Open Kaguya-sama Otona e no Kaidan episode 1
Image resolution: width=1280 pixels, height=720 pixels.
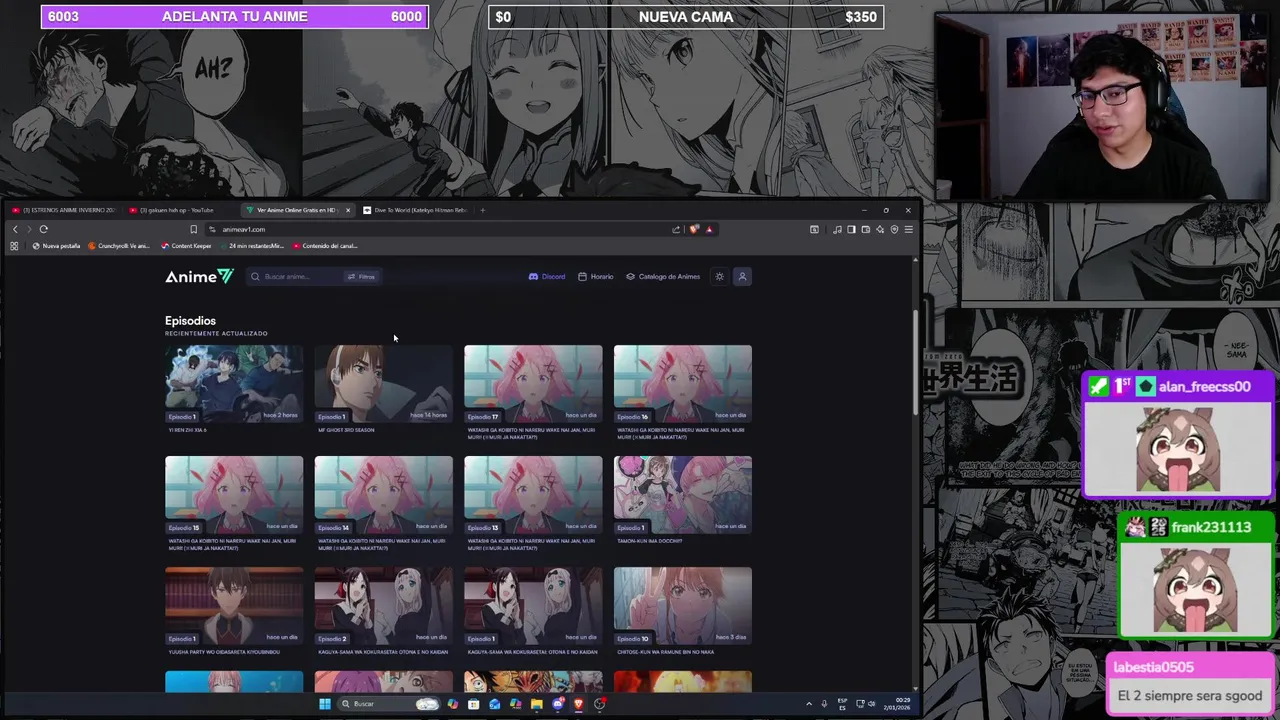click(x=533, y=605)
